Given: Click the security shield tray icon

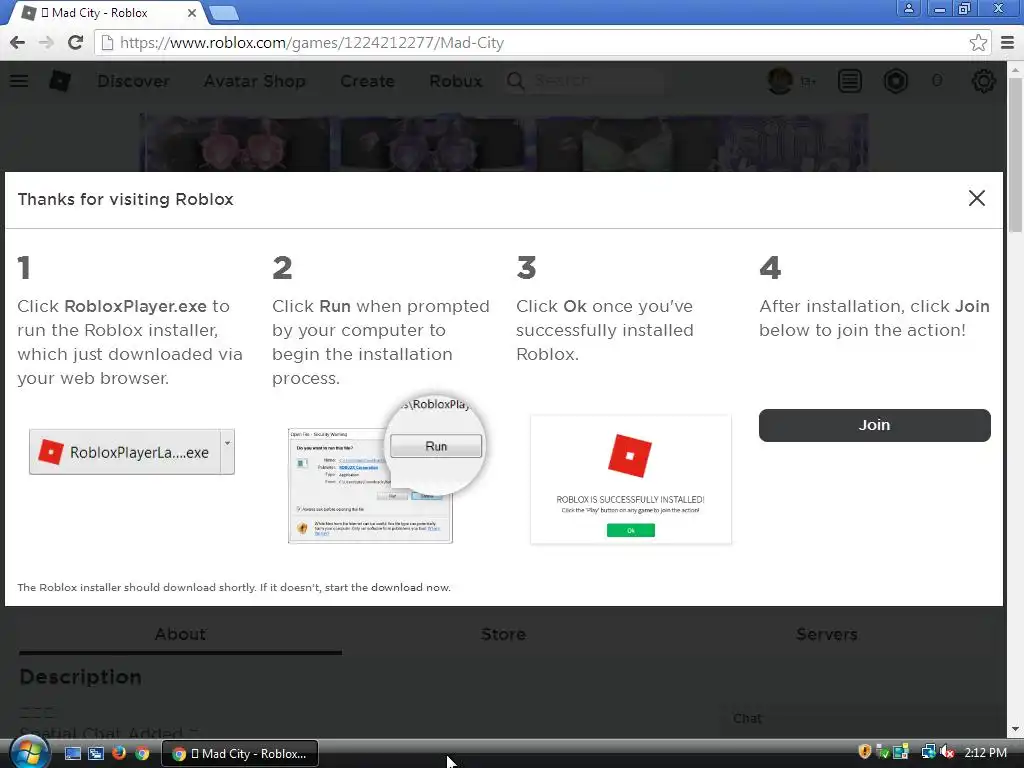Looking at the screenshot, I should [x=865, y=752].
